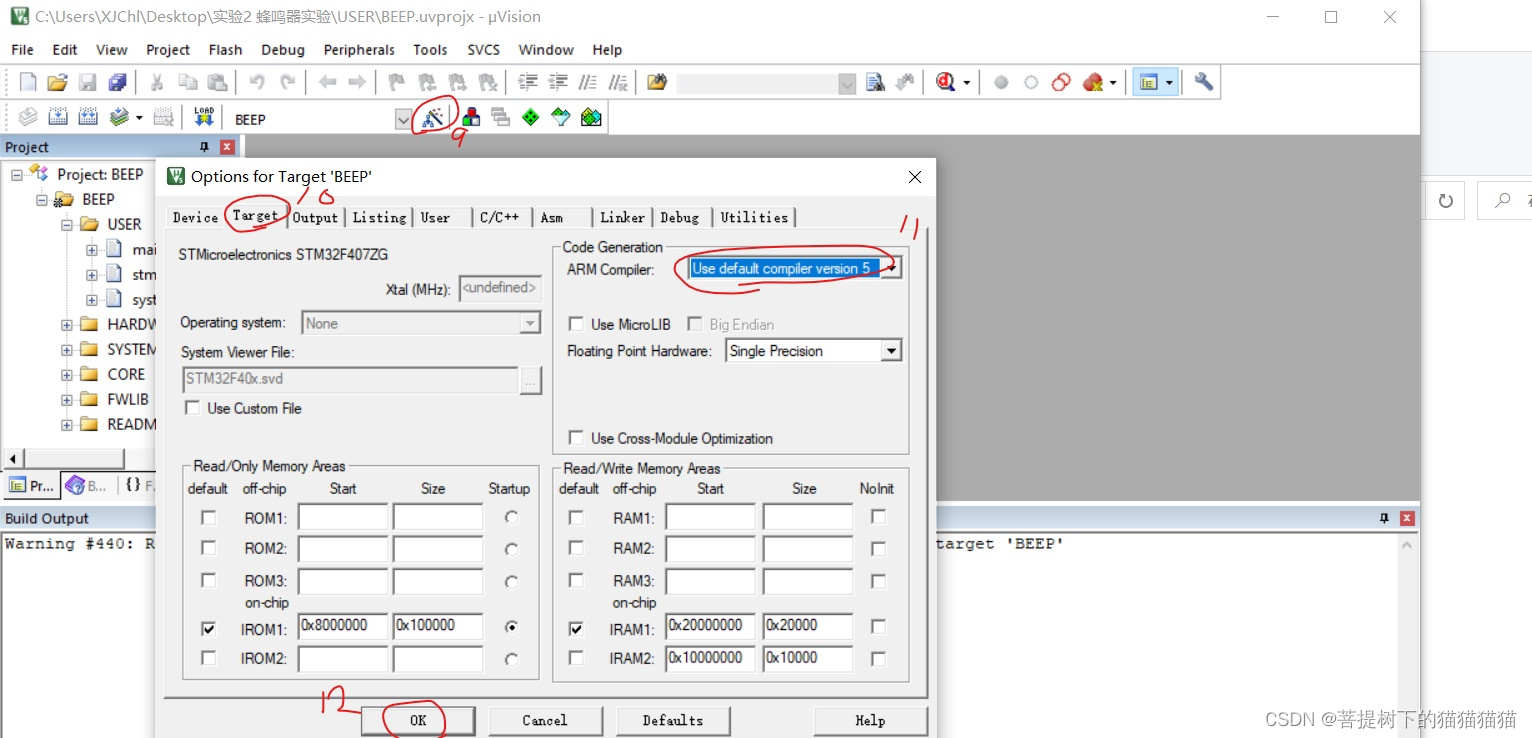Open the ARM Compiler version dropdown
The width and height of the screenshot is (1532, 738).
[891, 268]
